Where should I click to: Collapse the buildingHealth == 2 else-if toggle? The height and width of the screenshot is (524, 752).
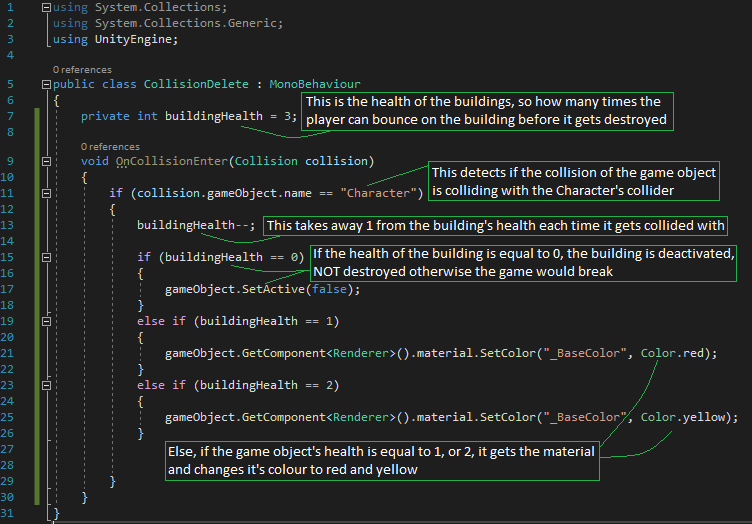point(46,385)
